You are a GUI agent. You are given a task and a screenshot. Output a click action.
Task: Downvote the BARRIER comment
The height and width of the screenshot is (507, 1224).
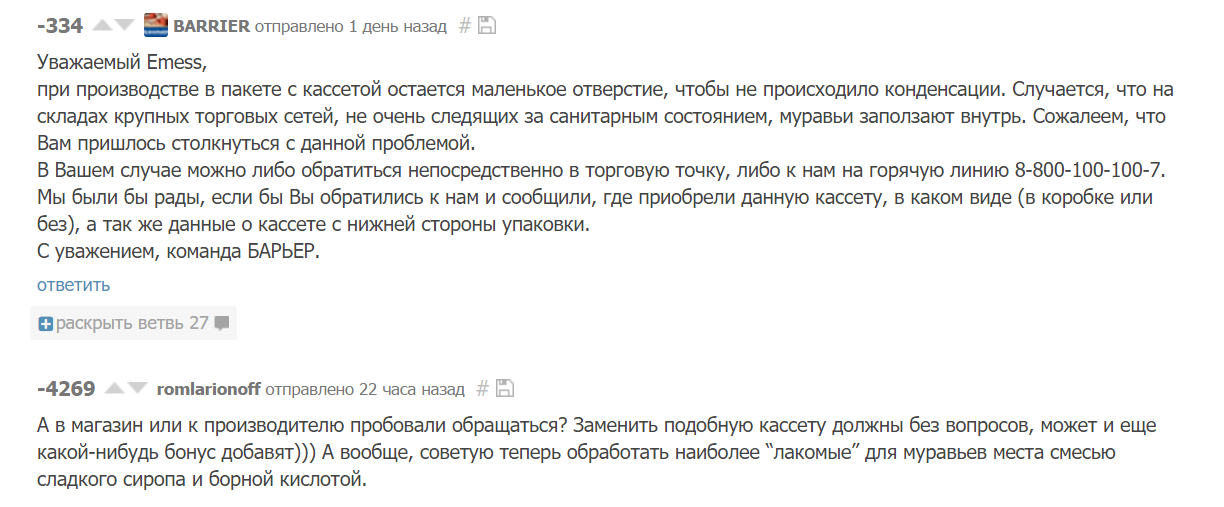(x=124, y=26)
